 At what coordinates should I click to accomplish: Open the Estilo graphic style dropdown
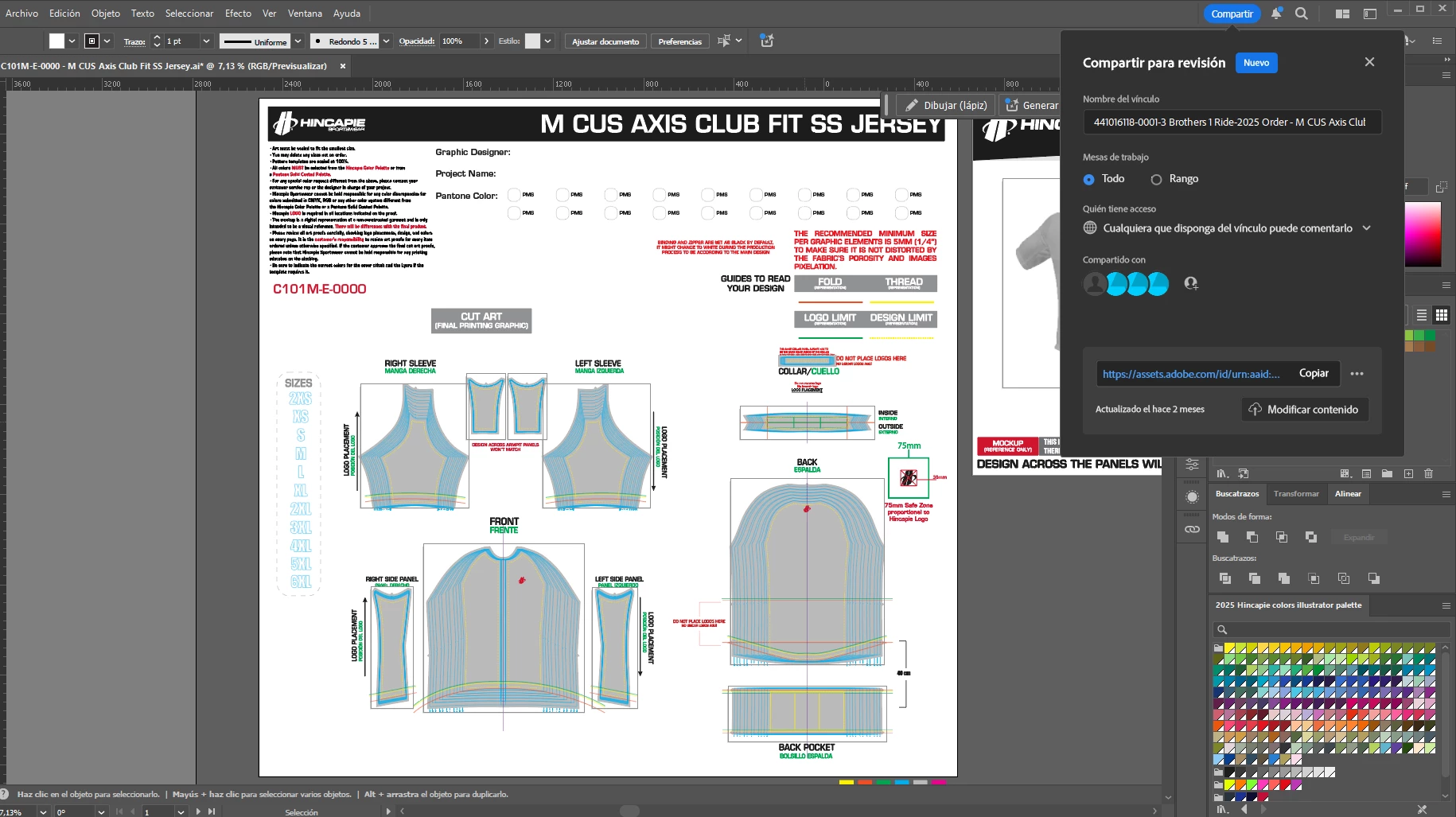[x=547, y=41]
